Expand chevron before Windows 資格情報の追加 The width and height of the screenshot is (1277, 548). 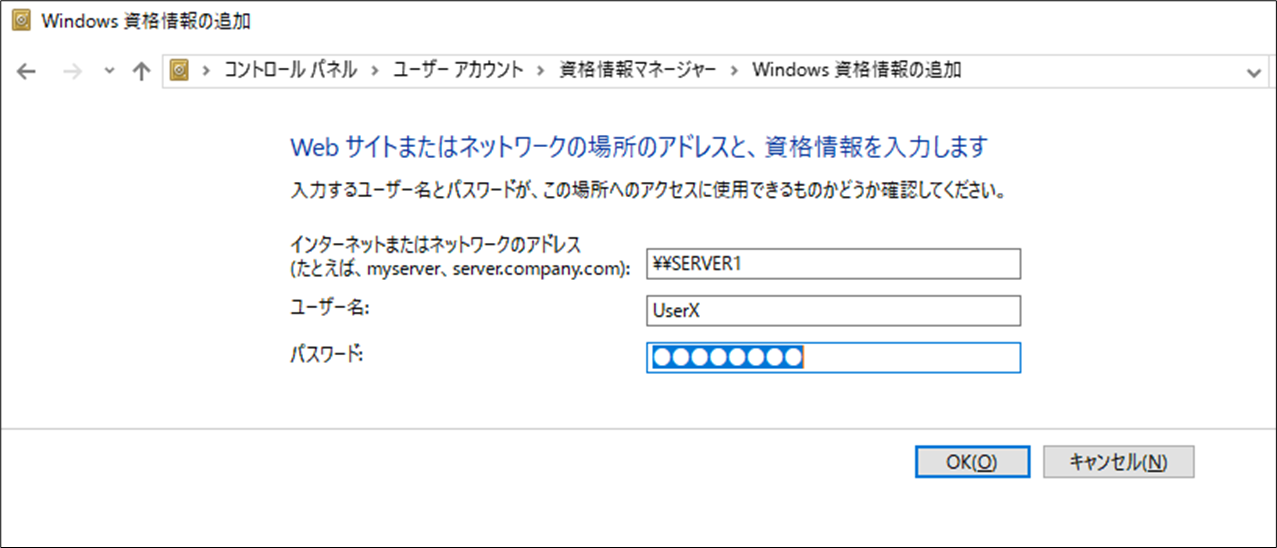[x=735, y=70]
